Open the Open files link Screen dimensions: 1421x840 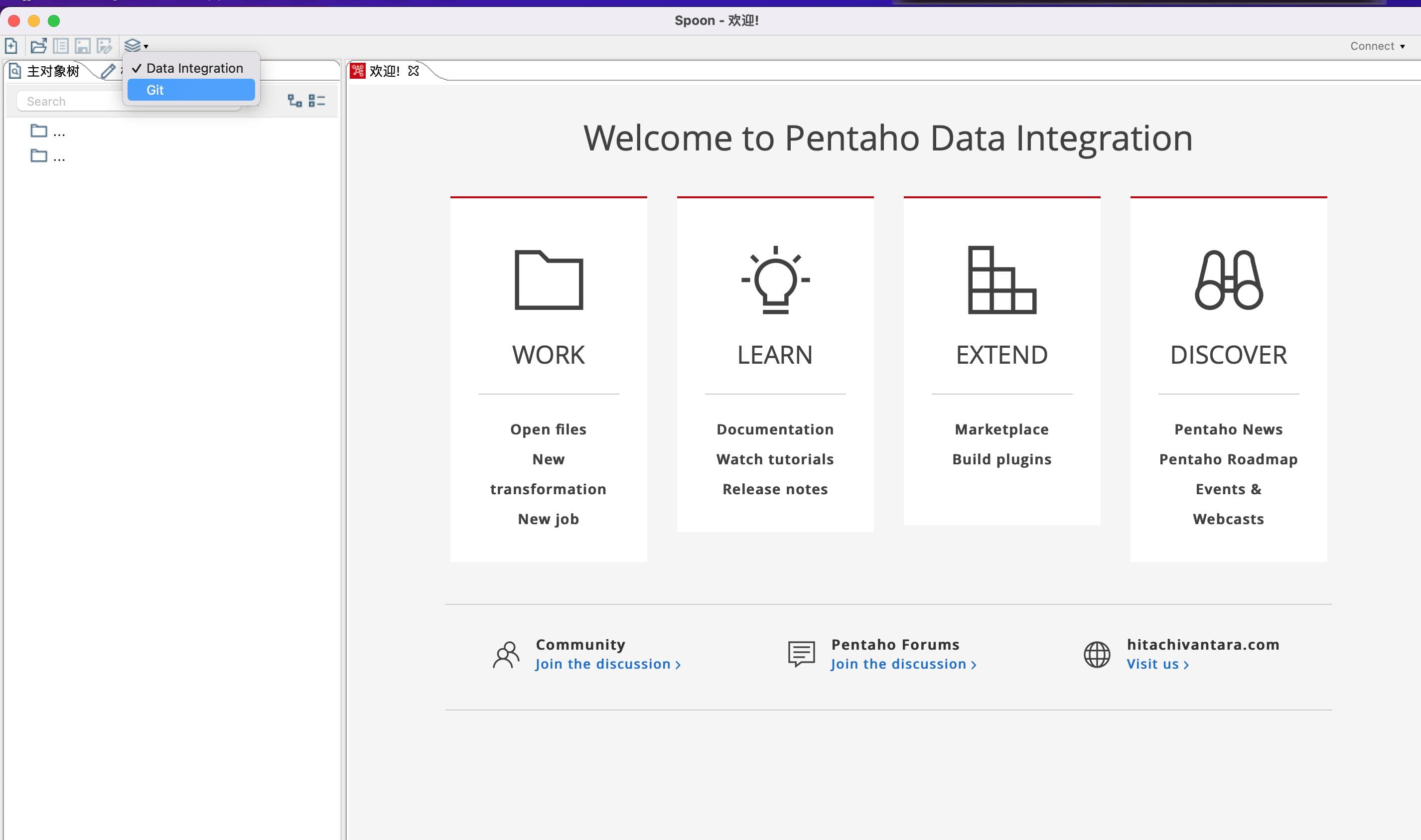pos(549,429)
